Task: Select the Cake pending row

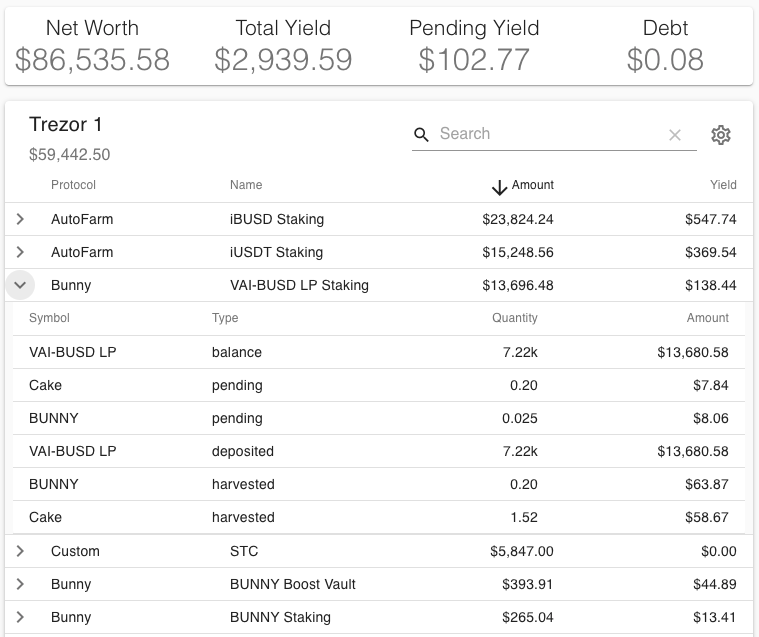Action: tap(379, 385)
